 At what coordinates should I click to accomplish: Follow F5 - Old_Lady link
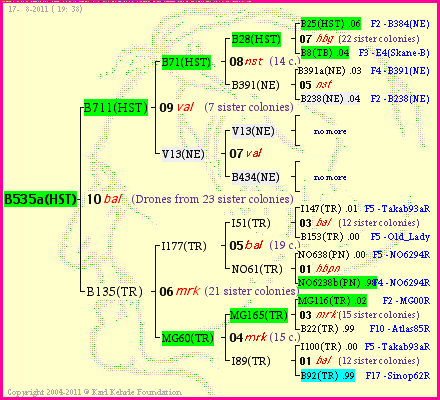pos(400,237)
